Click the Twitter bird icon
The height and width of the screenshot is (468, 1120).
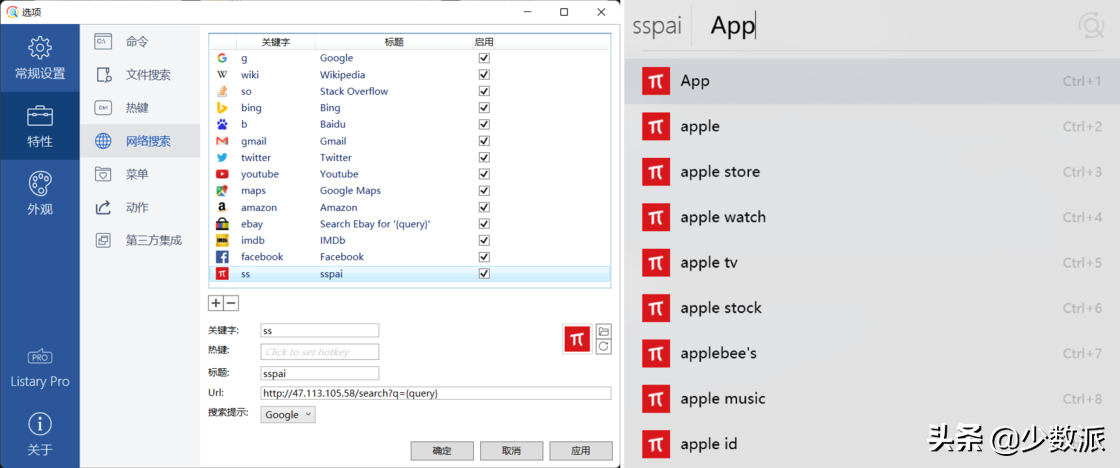[222, 157]
